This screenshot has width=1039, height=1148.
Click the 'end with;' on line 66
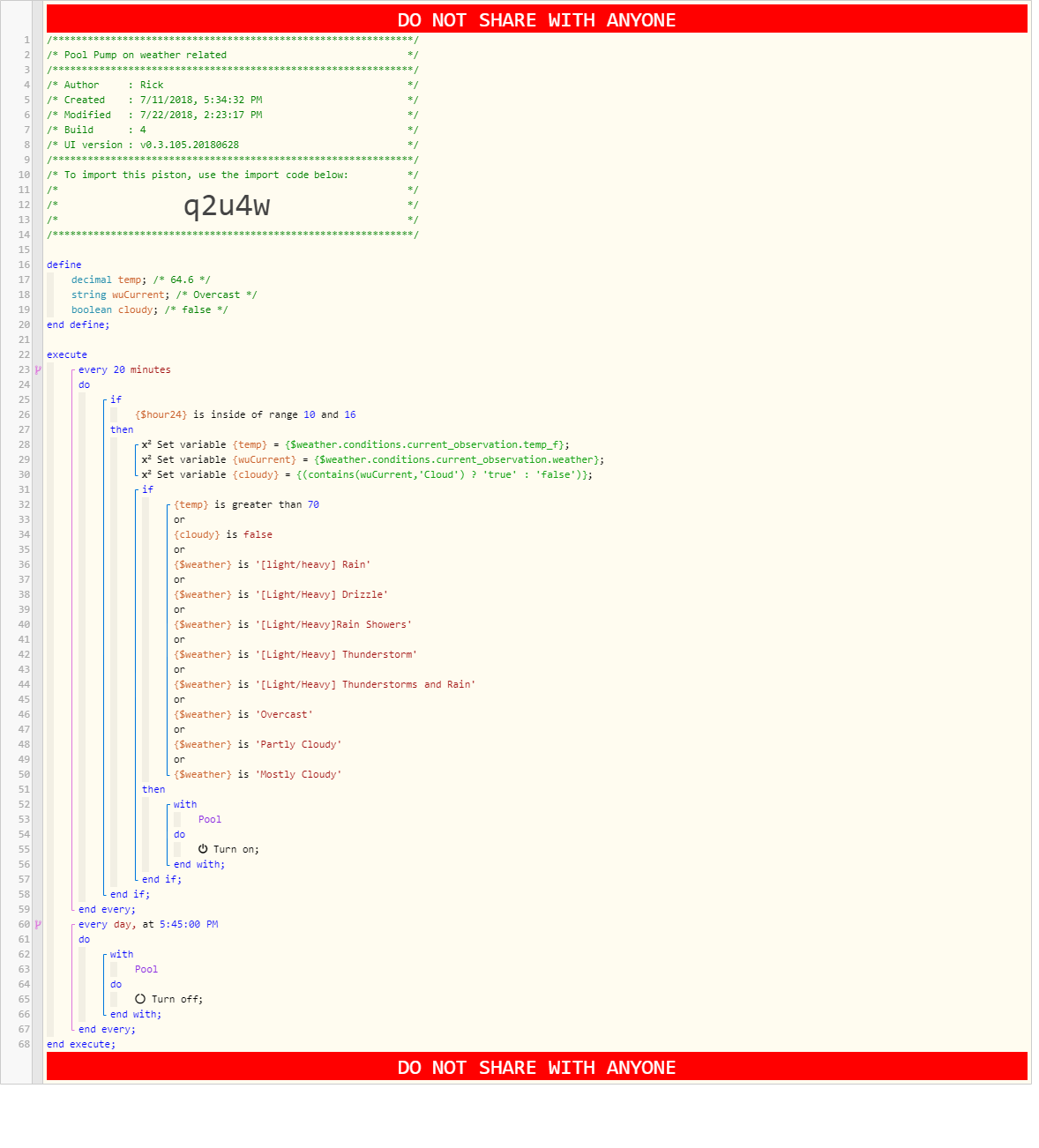click(136, 1014)
